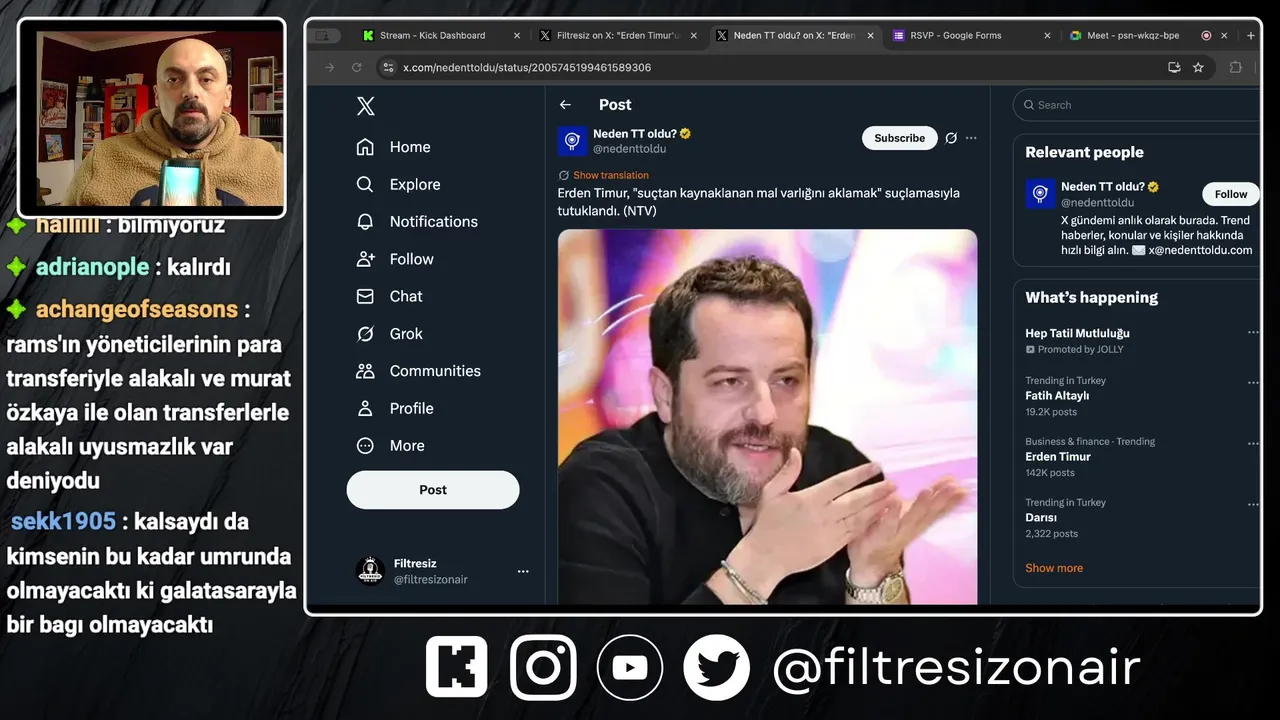Open post options three-dot menu
This screenshot has height=720, width=1280.
(971, 138)
